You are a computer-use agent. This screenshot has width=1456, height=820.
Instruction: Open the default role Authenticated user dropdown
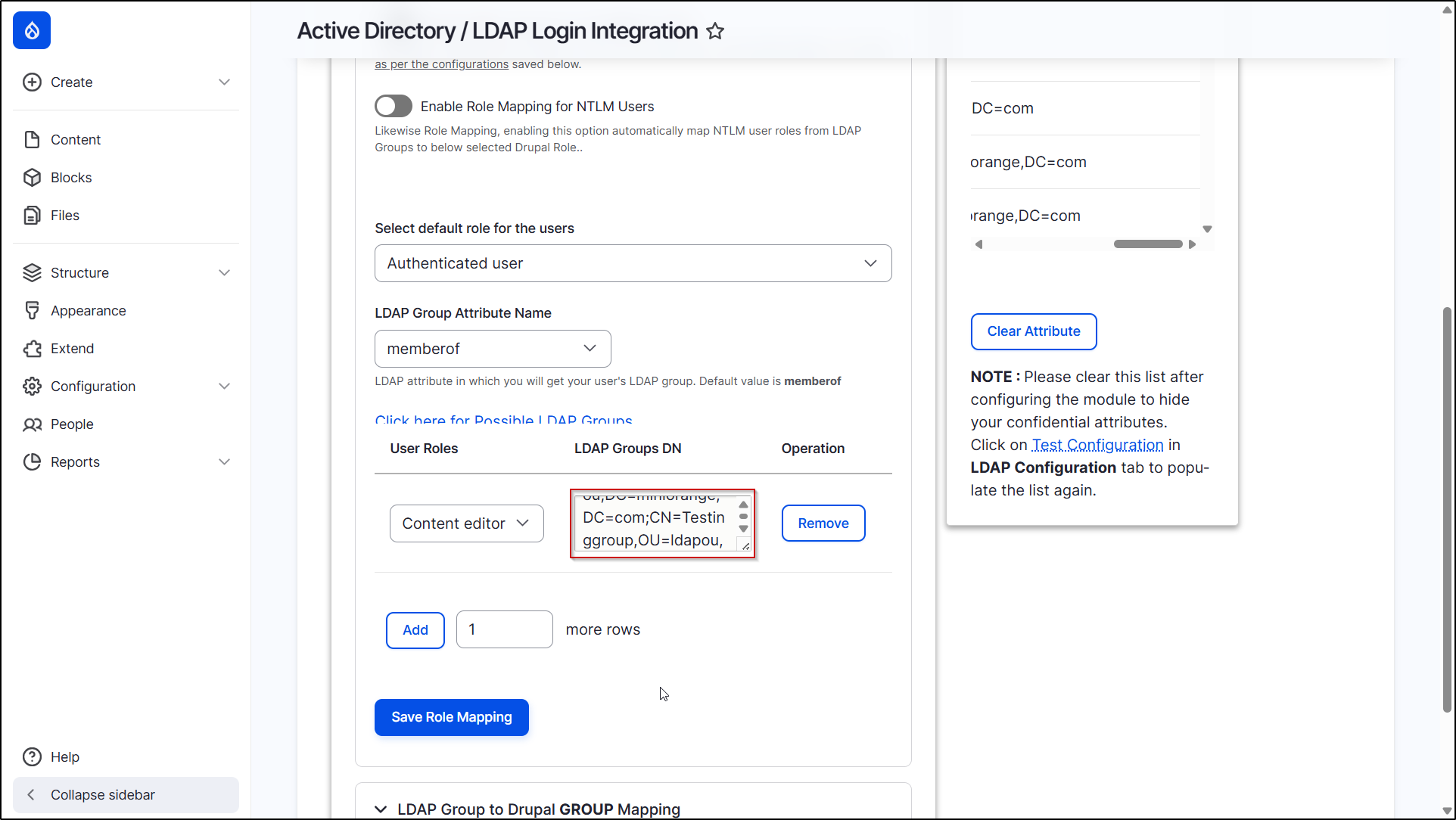633,263
